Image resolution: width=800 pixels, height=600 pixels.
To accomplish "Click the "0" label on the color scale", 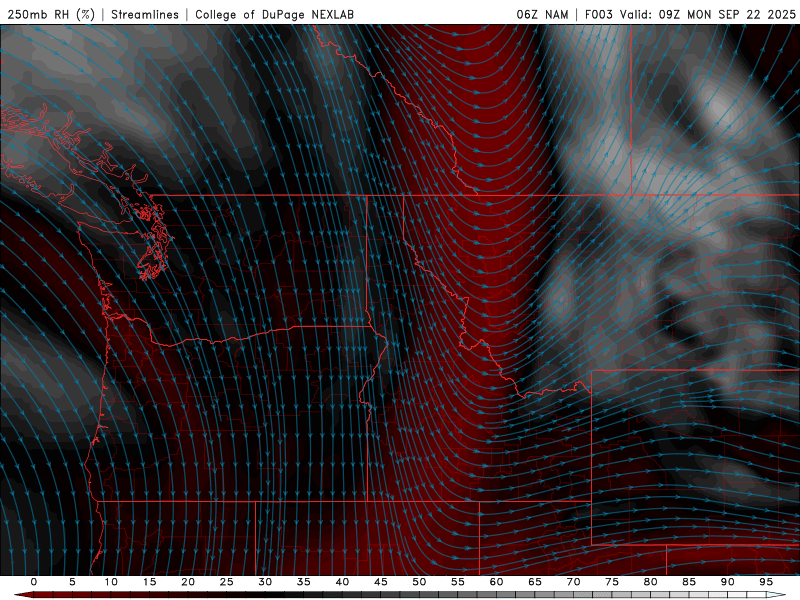I will (34, 582).
